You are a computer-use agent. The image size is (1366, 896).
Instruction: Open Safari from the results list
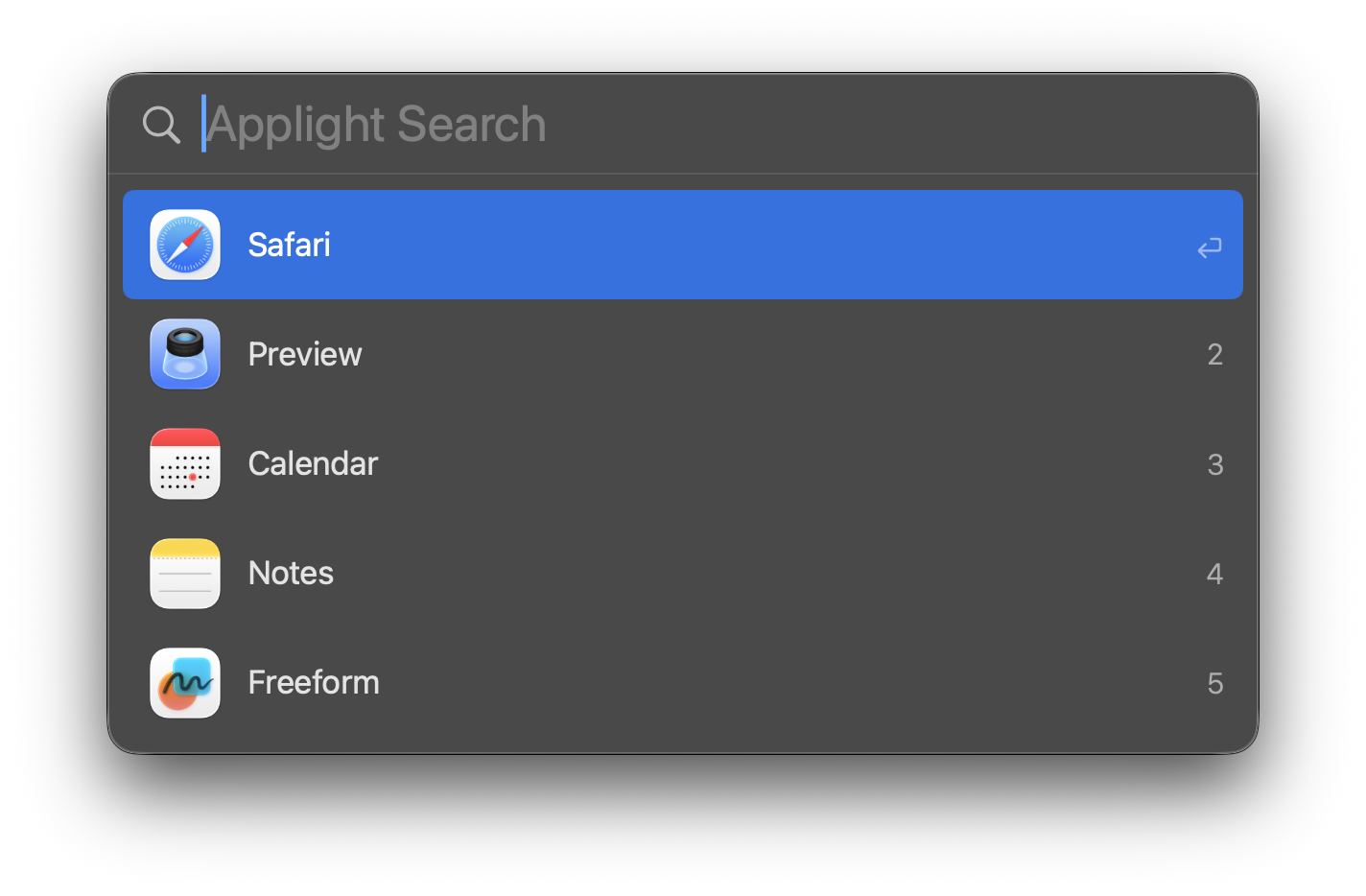[671, 244]
